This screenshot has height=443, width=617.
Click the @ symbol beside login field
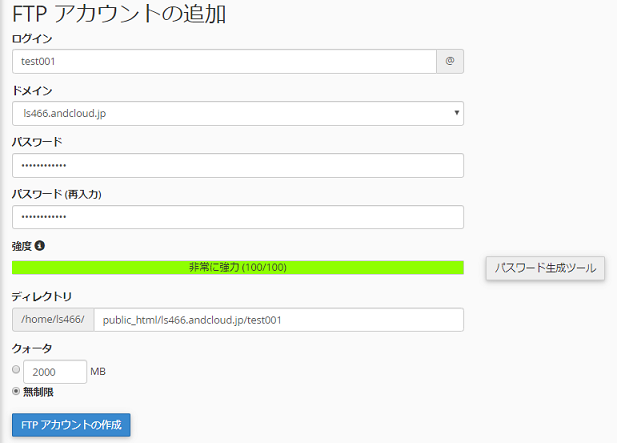pyautogui.click(x=450, y=62)
